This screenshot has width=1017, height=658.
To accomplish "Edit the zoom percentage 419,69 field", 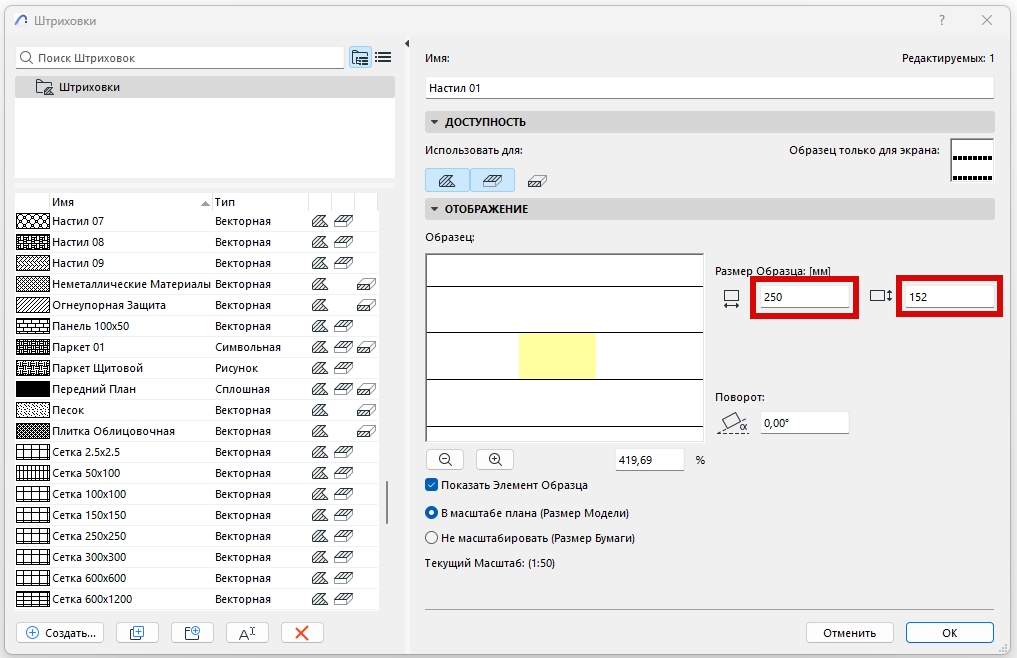I will click(649, 459).
